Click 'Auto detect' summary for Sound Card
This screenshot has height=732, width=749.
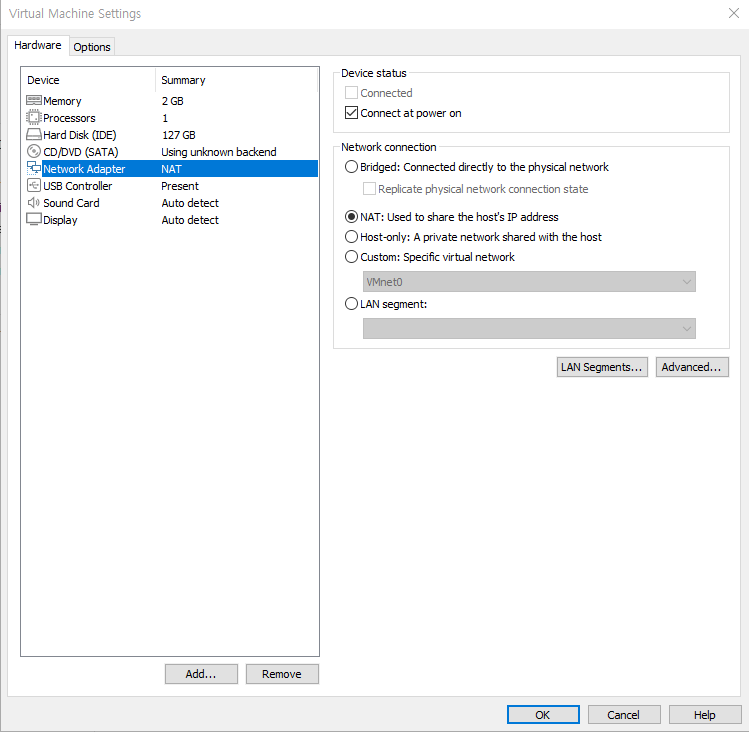coord(190,203)
